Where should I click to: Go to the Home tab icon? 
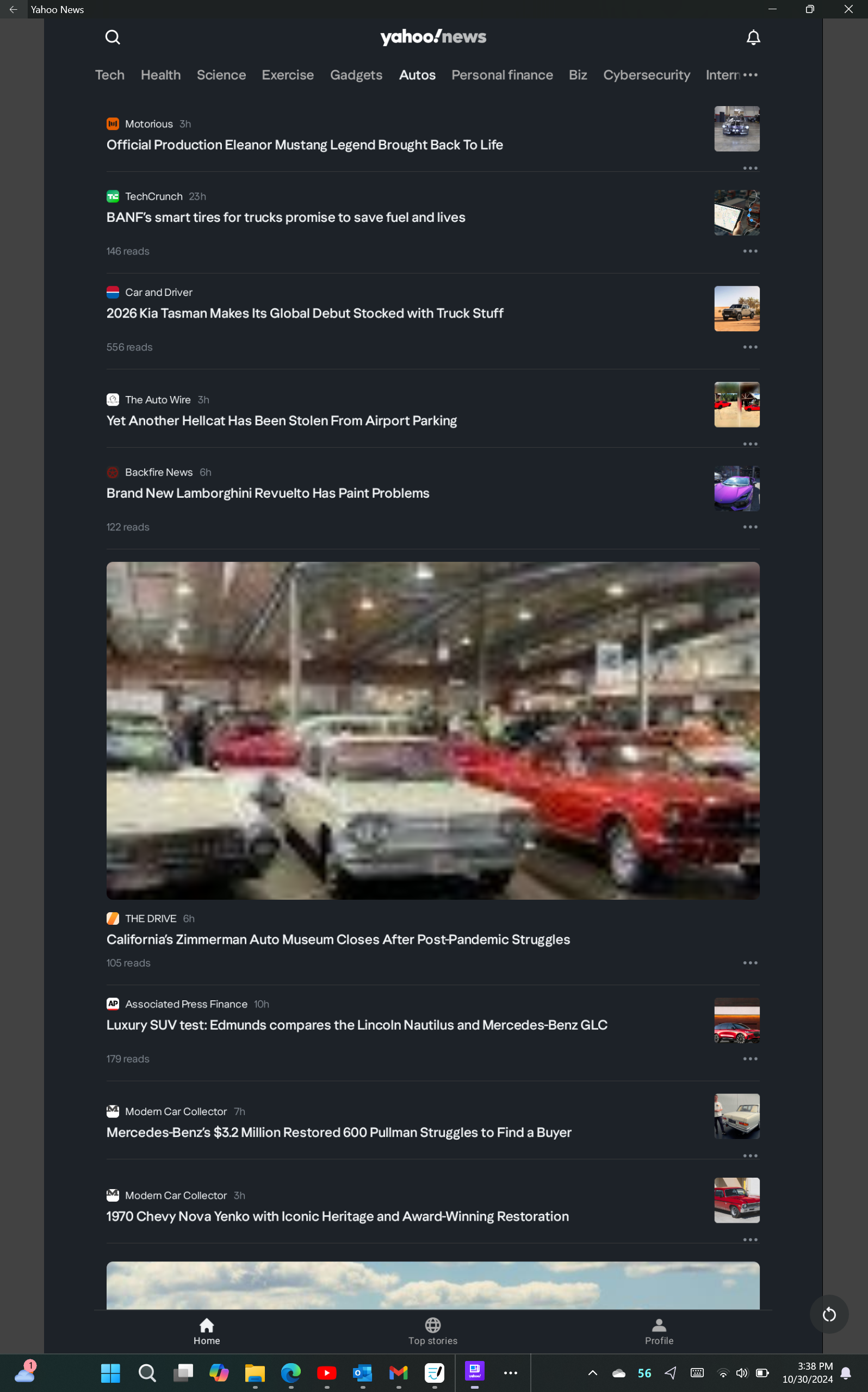(207, 1325)
